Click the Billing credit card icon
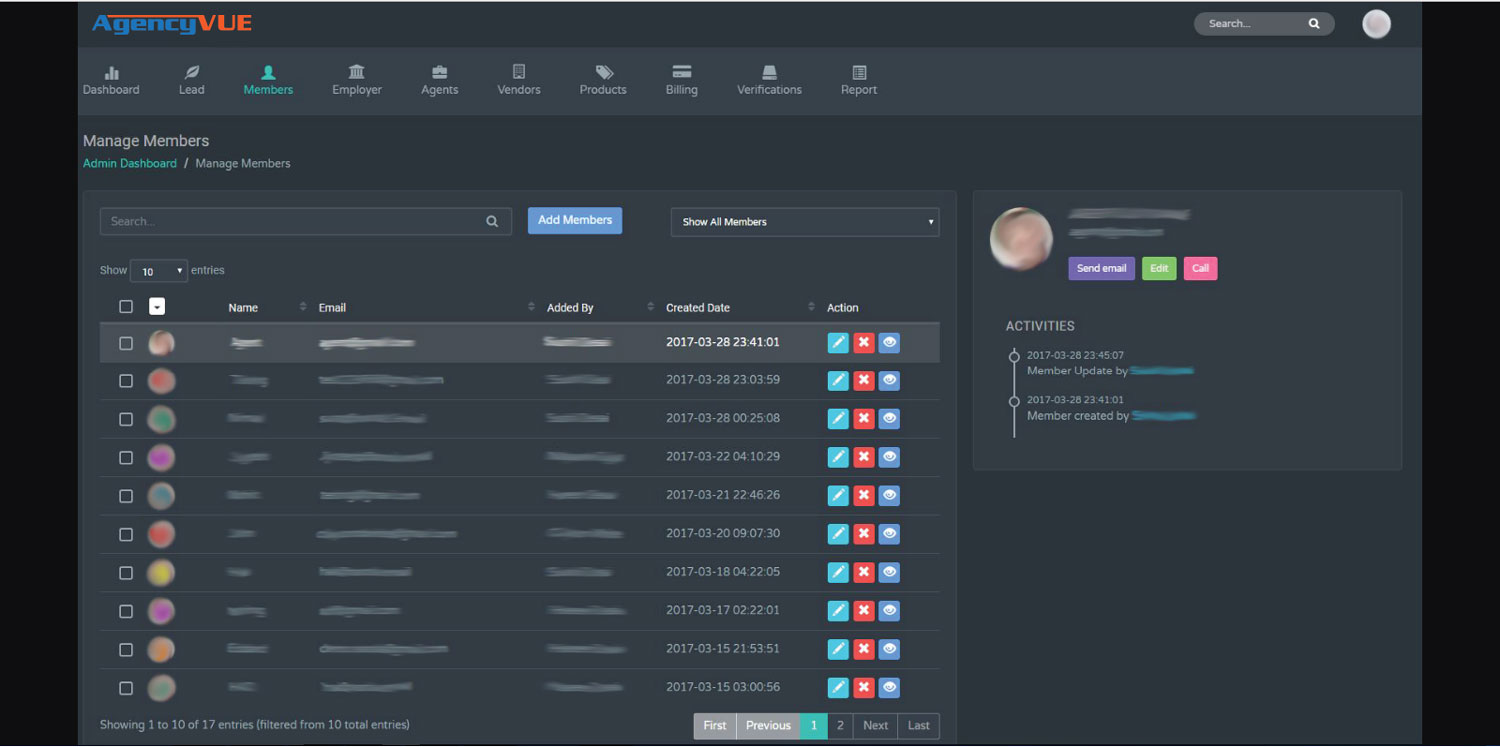This screenshot has width=1500, height=747. click(681, 73)
